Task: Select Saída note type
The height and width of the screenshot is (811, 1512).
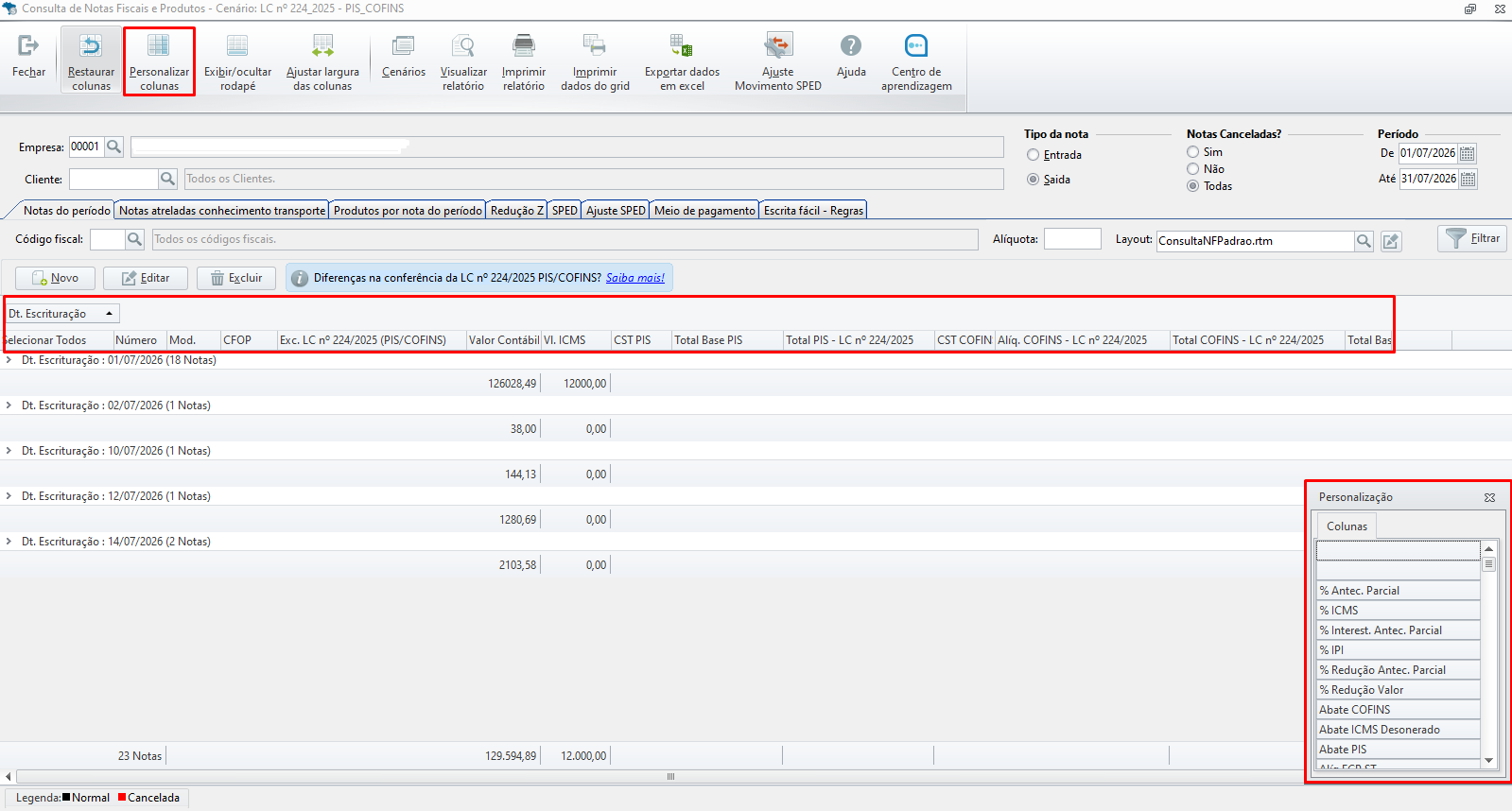Action: point(1033,180)
